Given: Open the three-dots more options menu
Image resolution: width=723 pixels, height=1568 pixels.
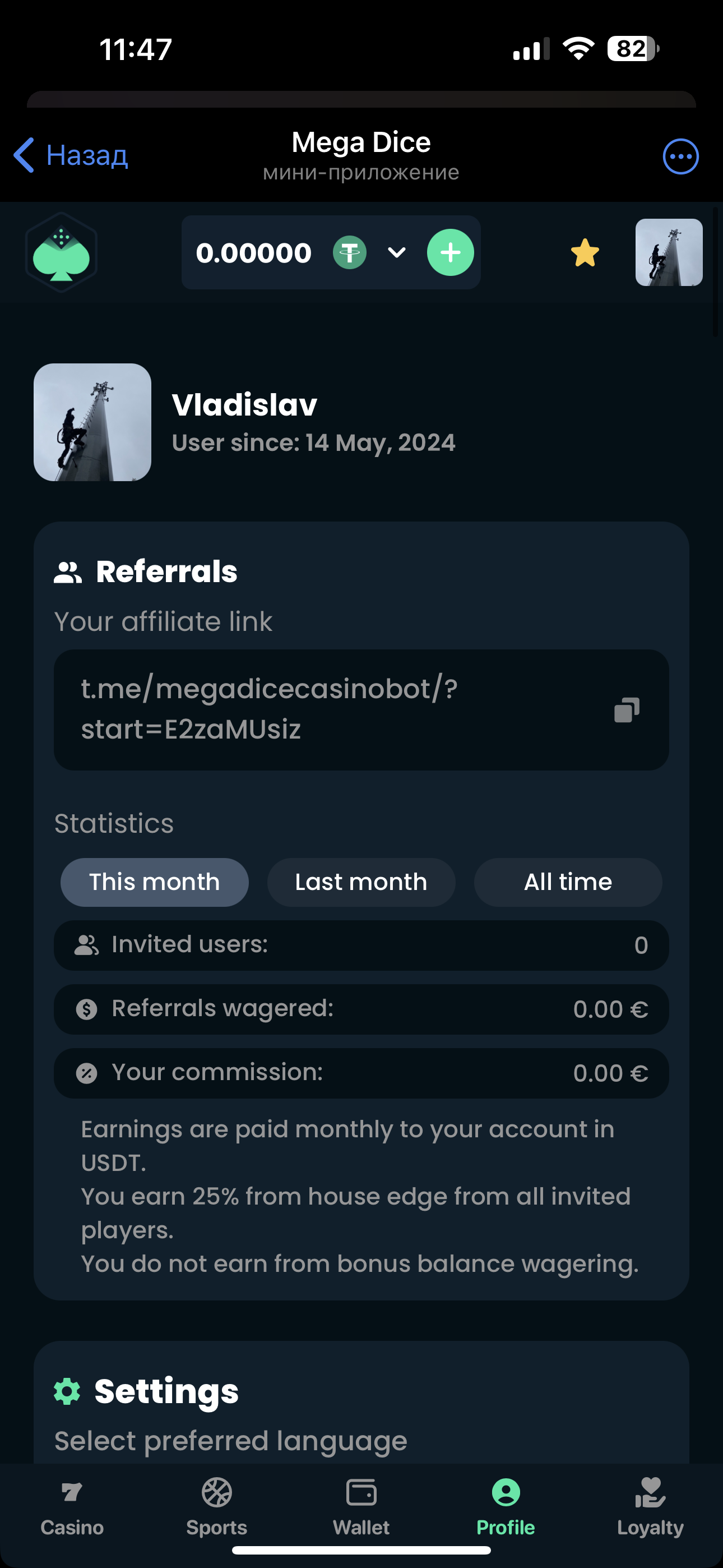Looking at the screenshot, I should [x=680, y=156].
